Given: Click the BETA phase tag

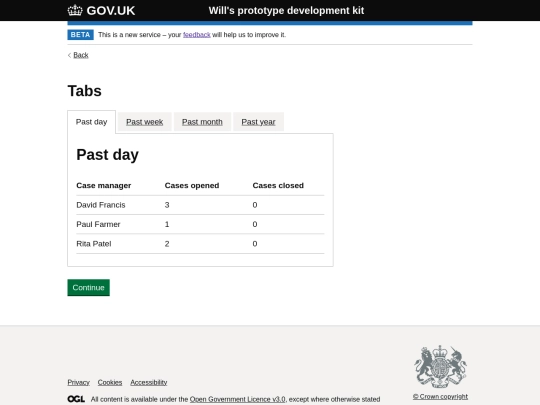Looking at the screenshot, I should 80,35.
